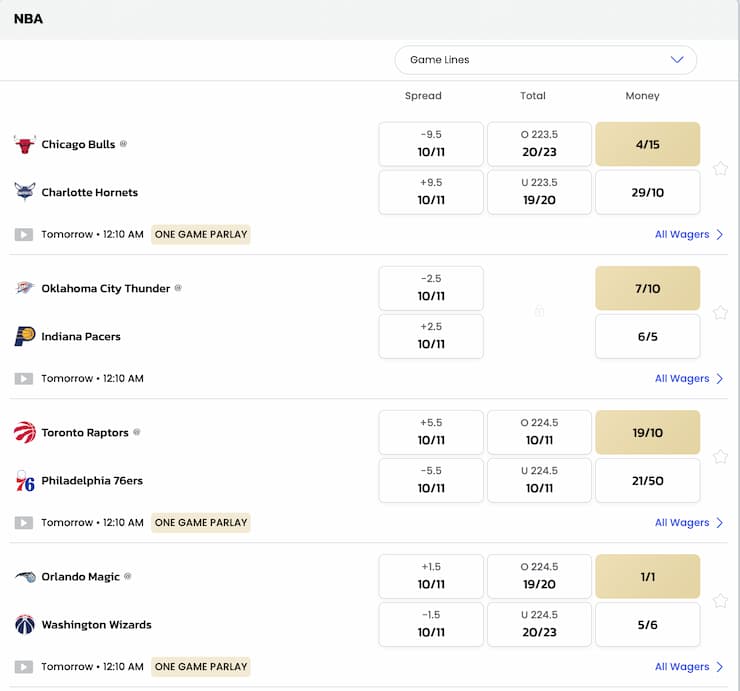Click the Philadelphia 76ers team name

92,480
